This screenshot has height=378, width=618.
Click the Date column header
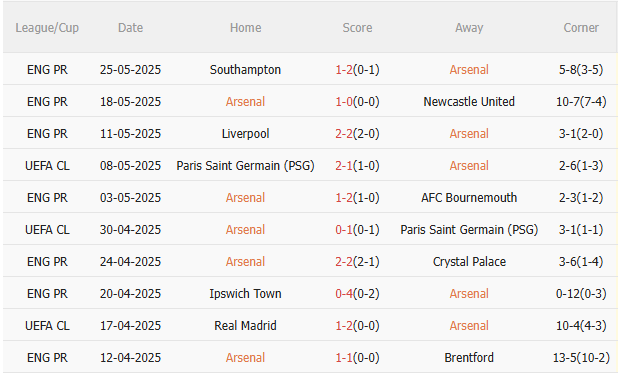(130, 28)
